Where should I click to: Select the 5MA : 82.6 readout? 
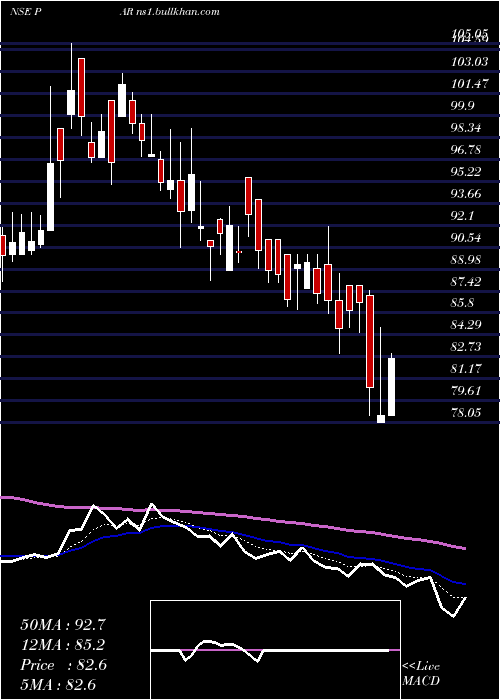[x=58, y=685]
